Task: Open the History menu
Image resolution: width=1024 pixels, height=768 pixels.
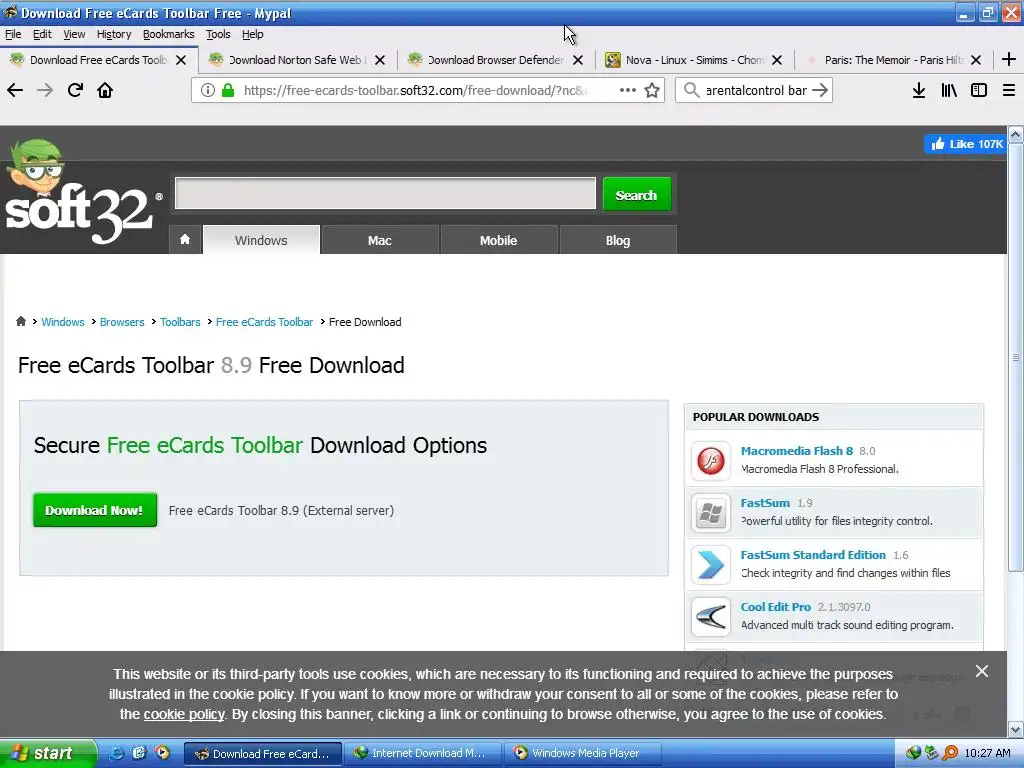Action: pos(114,34)
